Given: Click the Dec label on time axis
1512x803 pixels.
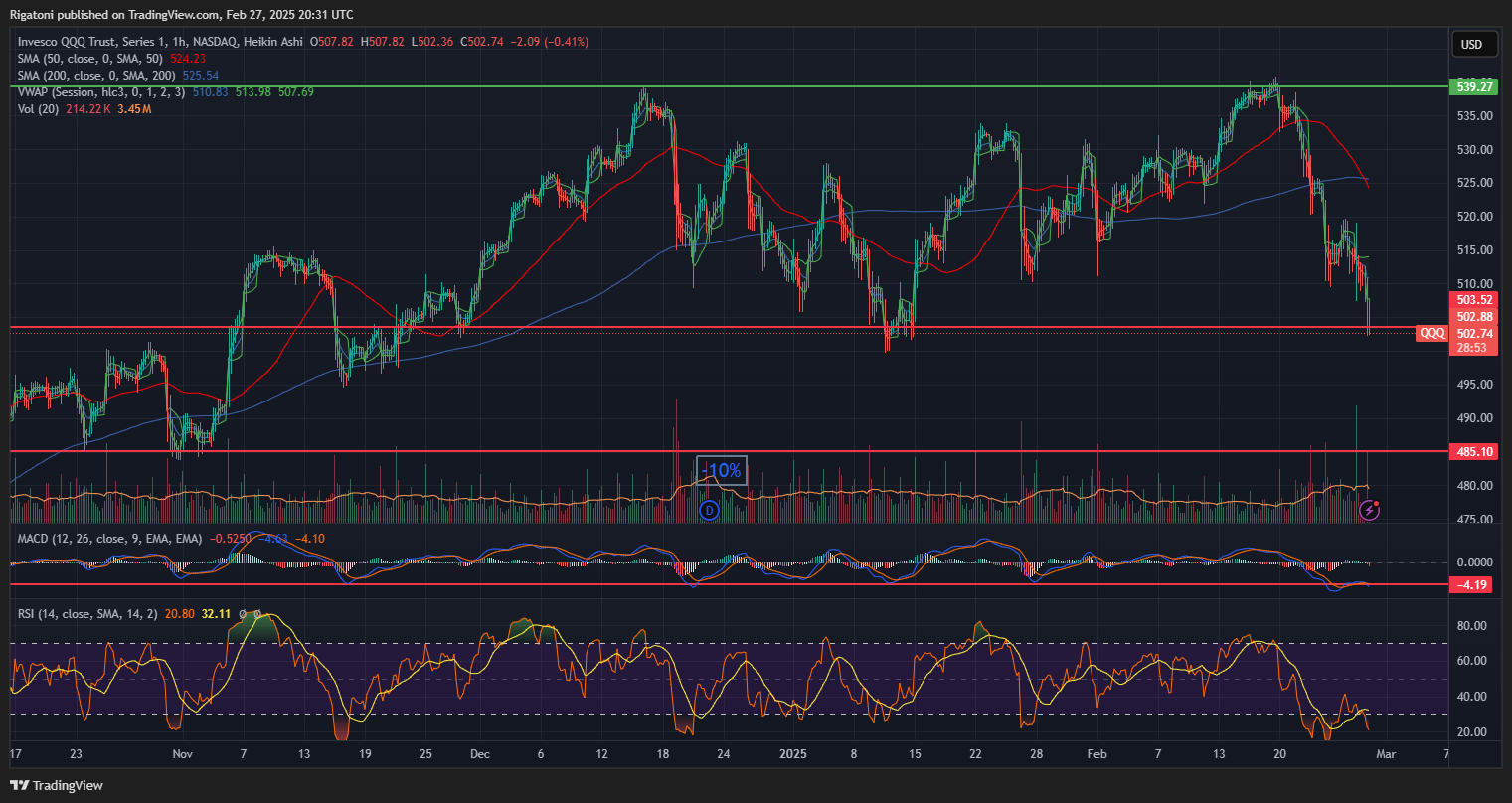Looking at the screenshot, I should pyautogui.click(x=479, y=754).
